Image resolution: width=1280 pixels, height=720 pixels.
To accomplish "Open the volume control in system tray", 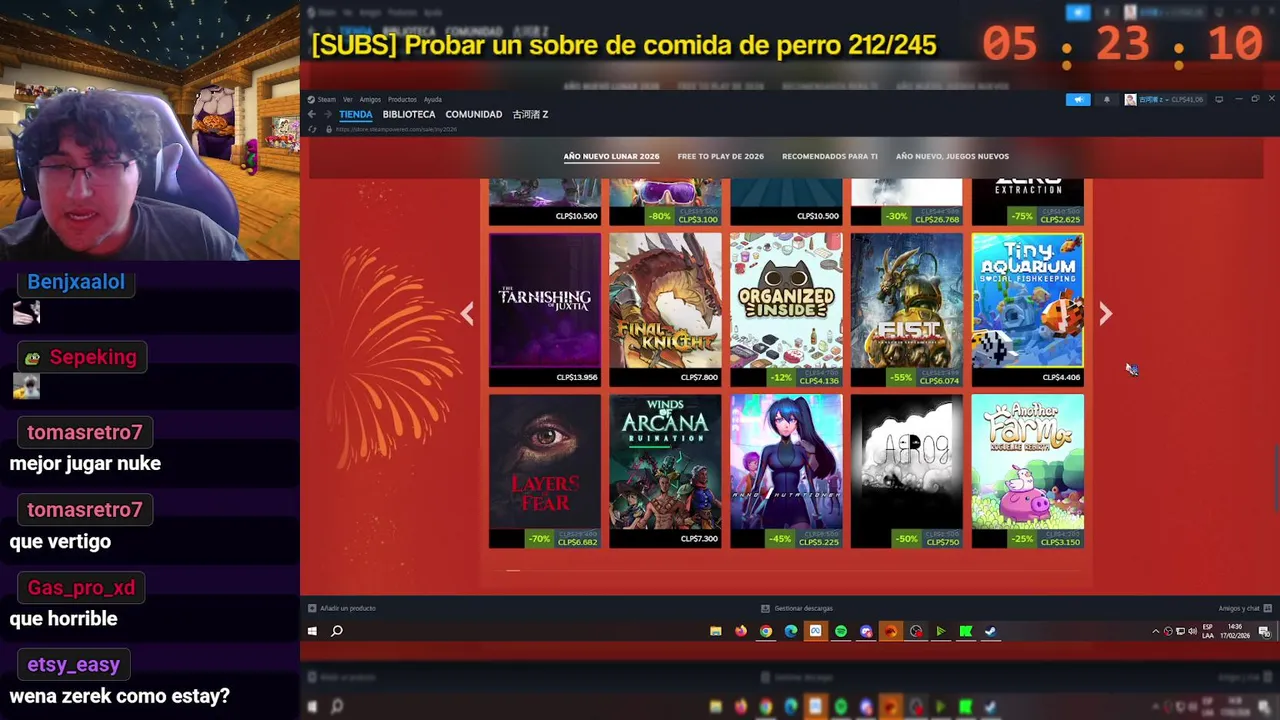I will (1192, 631).
